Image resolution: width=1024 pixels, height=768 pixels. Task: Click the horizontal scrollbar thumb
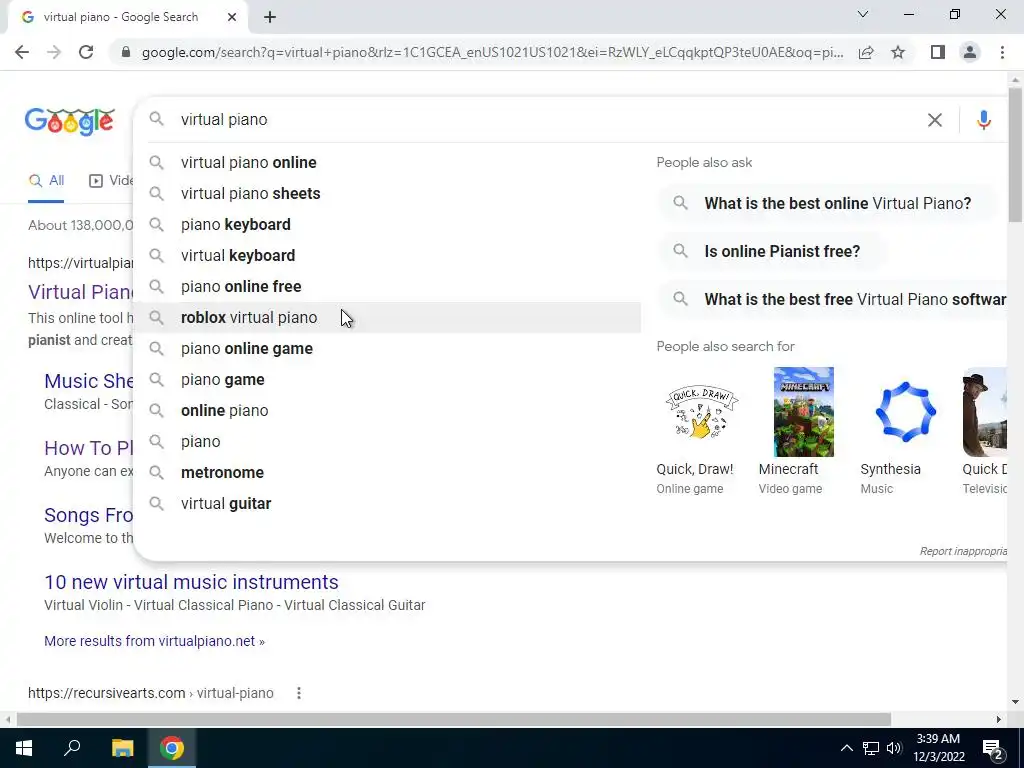(454, 719)
